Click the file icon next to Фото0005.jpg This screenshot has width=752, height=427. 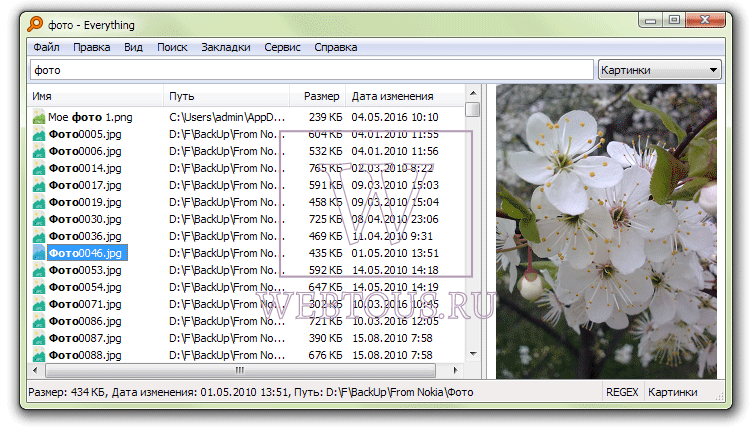pyautogui.click(x=38, y=134)
